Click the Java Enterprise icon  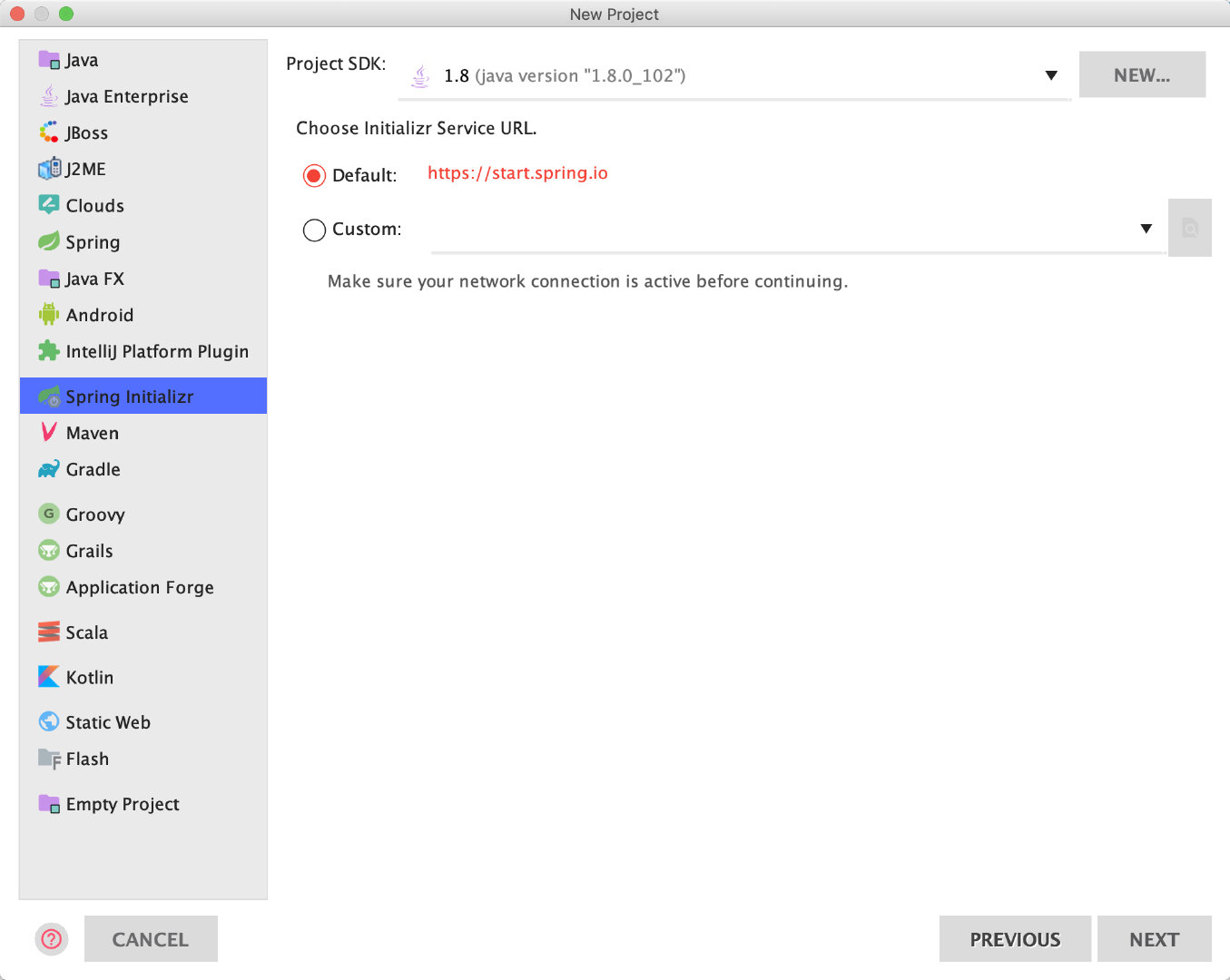click(x=49, y=96)
